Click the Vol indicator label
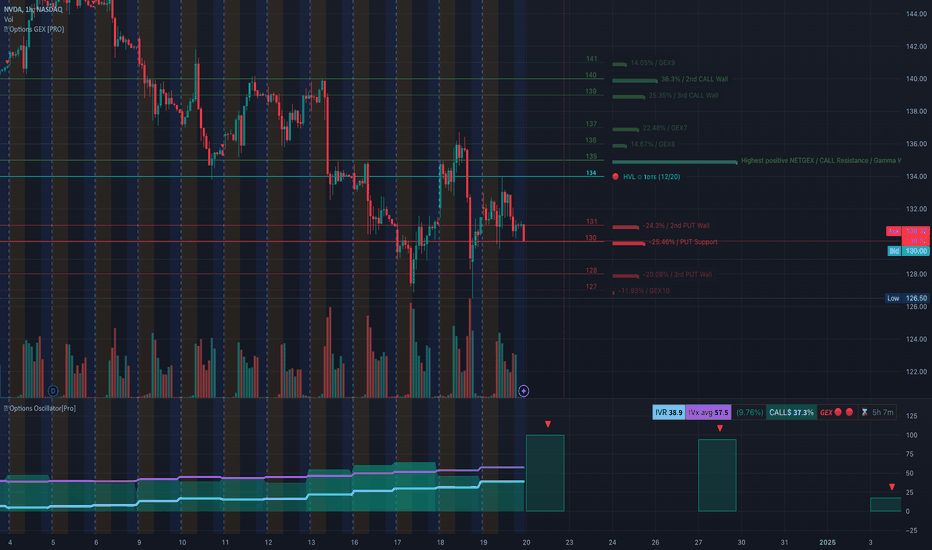Screen dimensions: 932x550 [8, 19]
